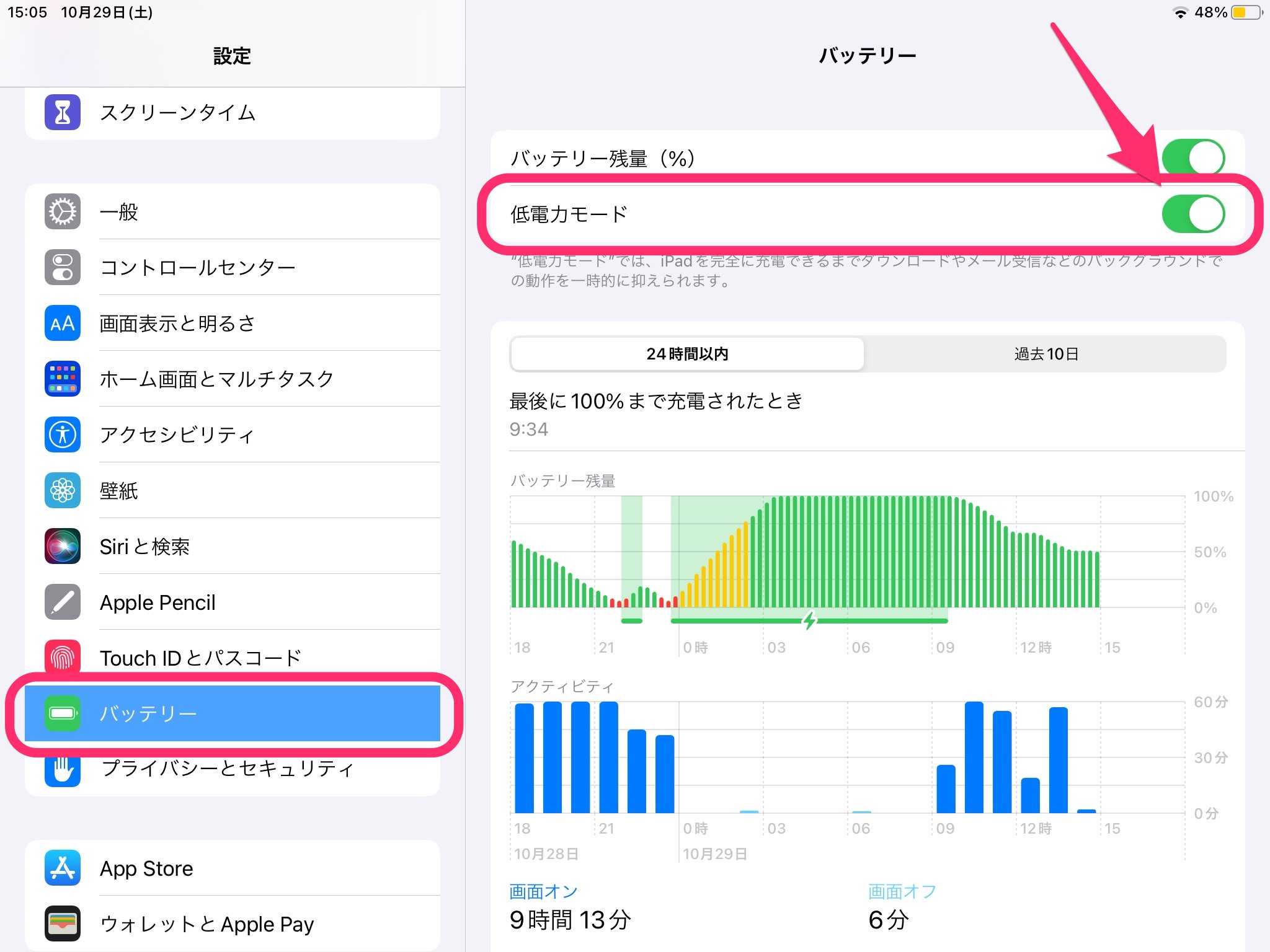Select the バッテリー row label
The width and height of the screenshot is (1270, 952).
pyautogui.click(x=148, y=713)
